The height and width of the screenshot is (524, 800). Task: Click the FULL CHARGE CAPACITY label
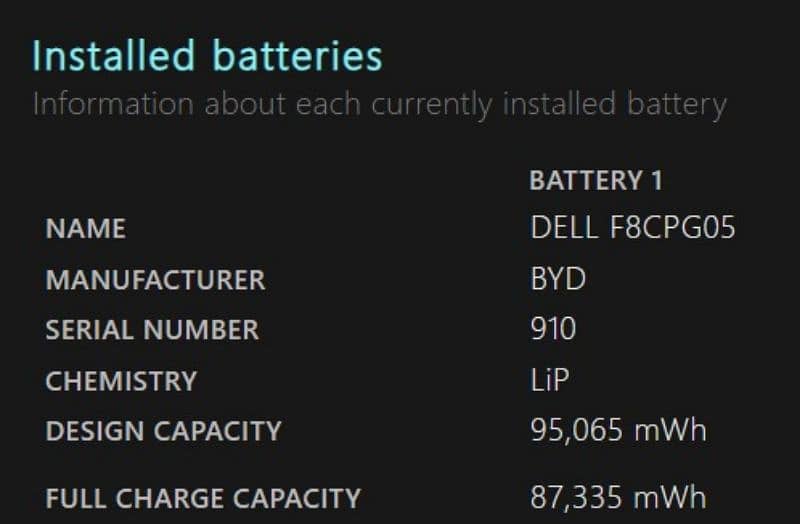[203, 497]
